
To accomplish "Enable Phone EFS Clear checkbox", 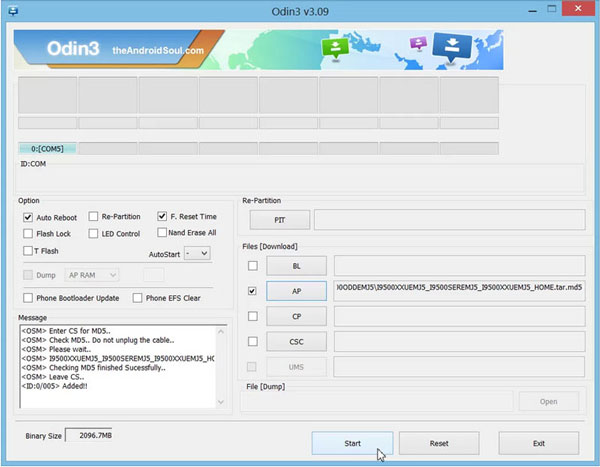I will 137,298.
